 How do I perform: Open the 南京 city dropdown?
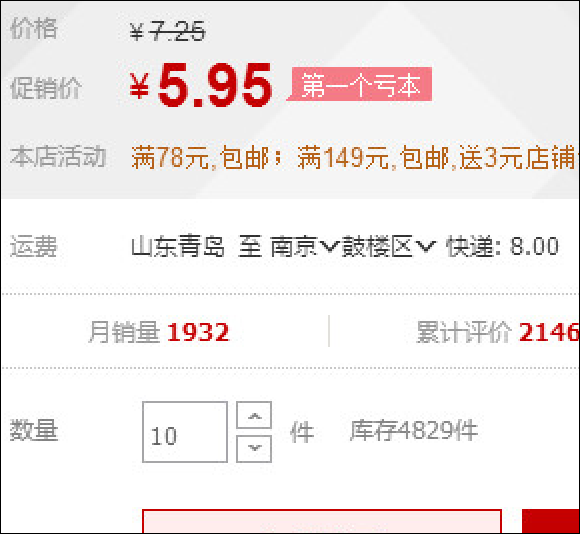pos(304,246)
